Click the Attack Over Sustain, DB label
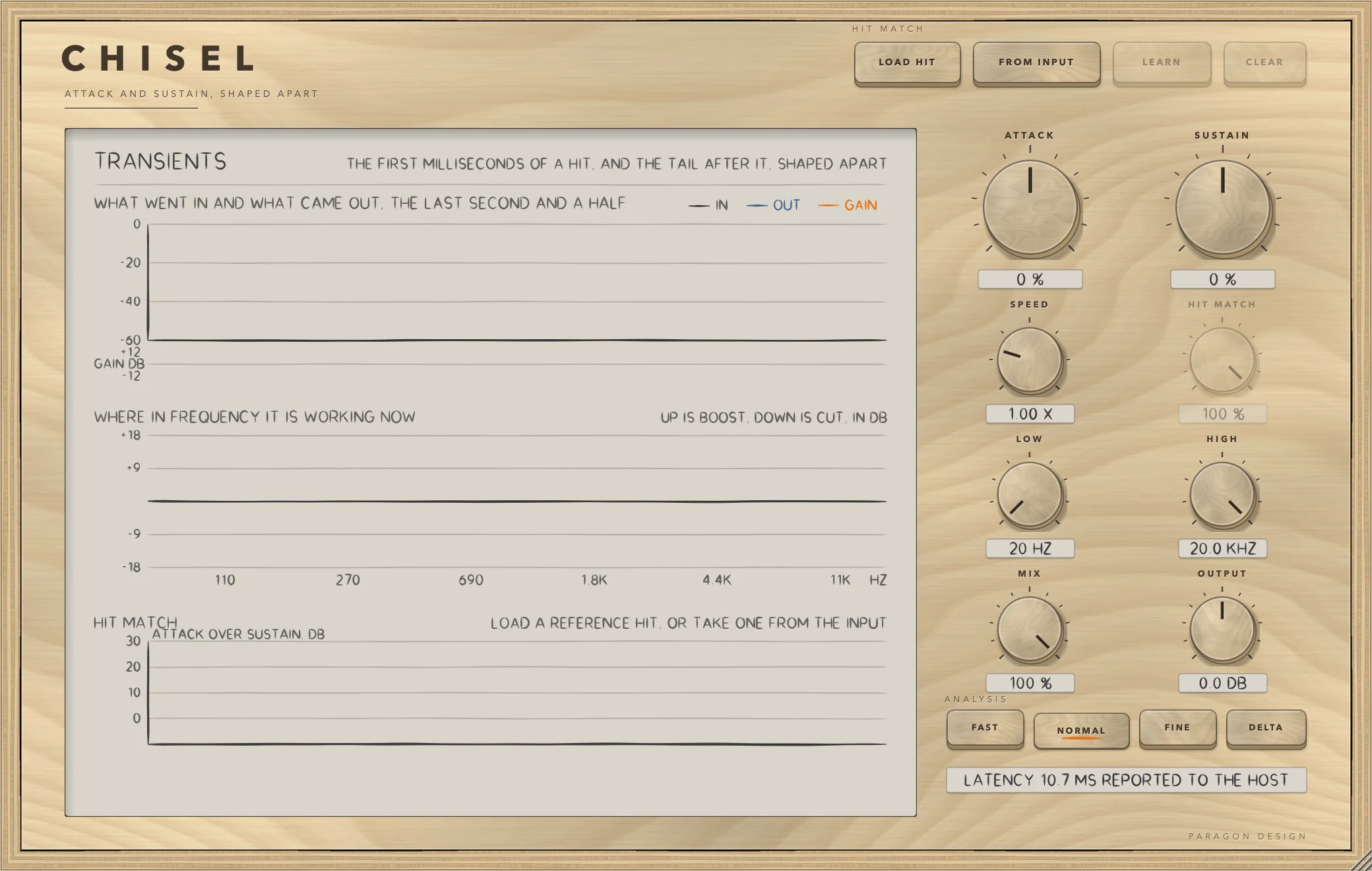 click(x=238, y=634)
